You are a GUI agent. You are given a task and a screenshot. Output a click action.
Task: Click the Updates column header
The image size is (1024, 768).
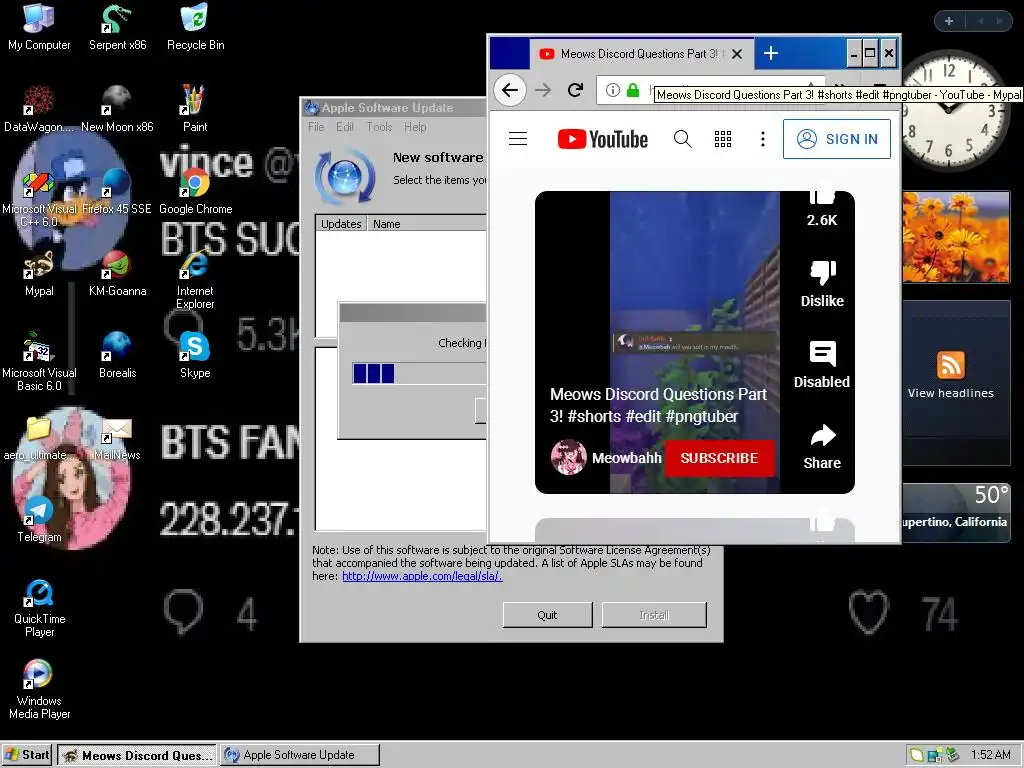point(341,223)
